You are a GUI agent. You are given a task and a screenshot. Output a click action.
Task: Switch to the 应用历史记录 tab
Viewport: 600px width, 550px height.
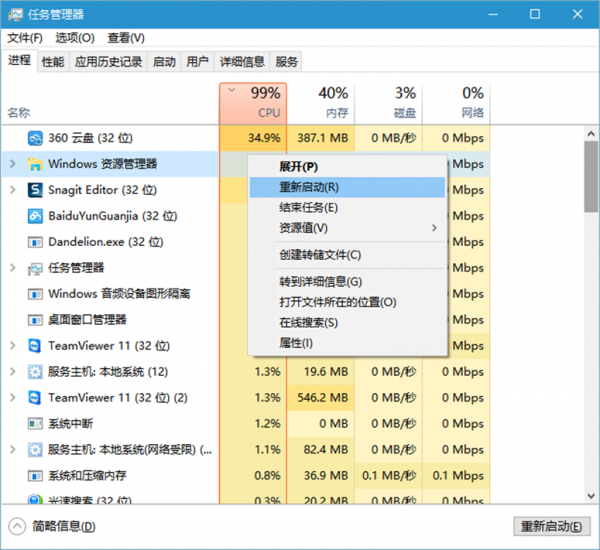pos(108,62)
